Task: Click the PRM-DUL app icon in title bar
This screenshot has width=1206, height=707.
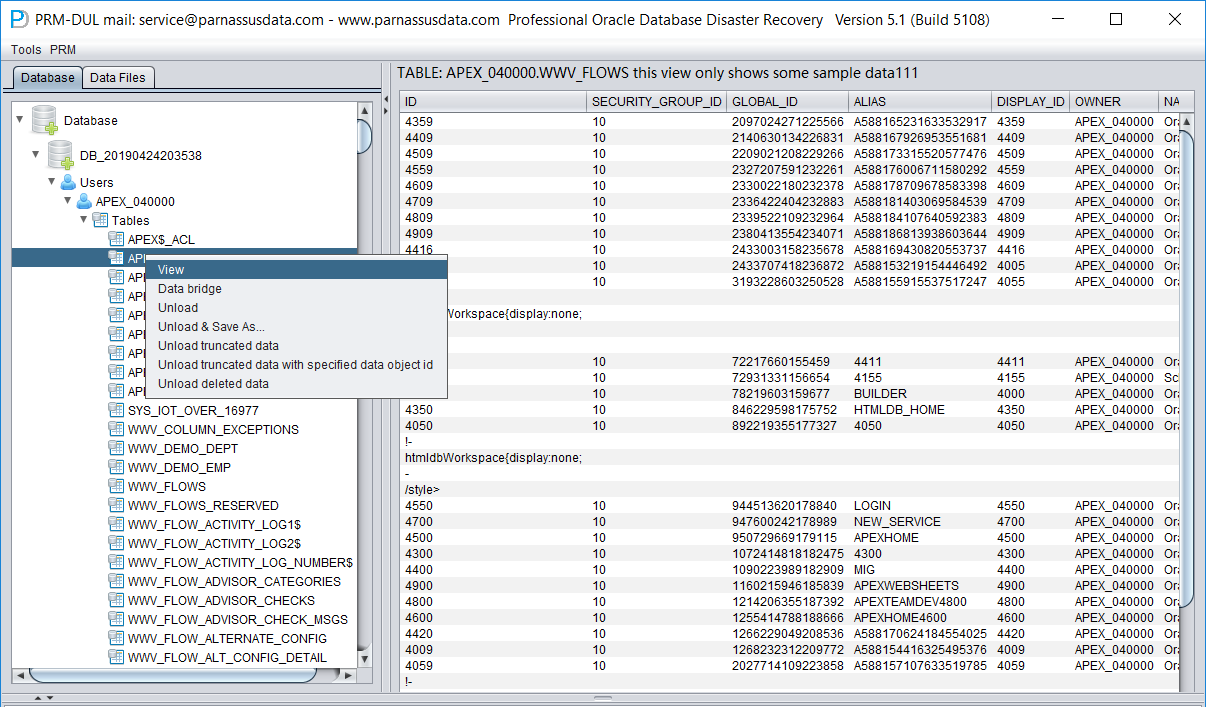Action: coord(18,19)
